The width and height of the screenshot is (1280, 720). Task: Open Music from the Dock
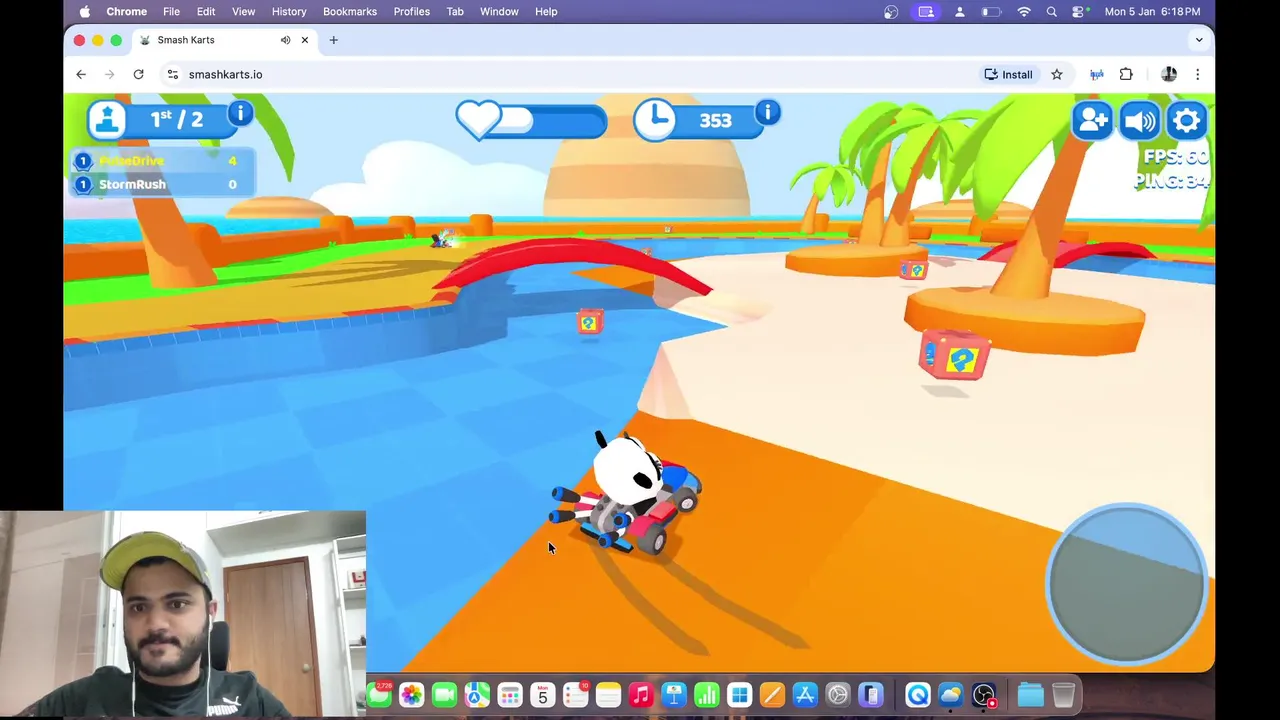641,695
